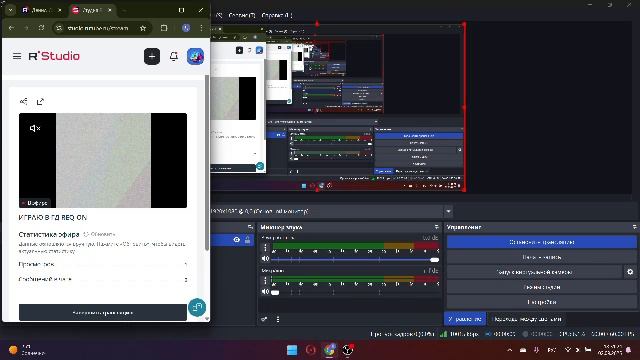Show hidden icons chevron in system tray

pos(509,350)
